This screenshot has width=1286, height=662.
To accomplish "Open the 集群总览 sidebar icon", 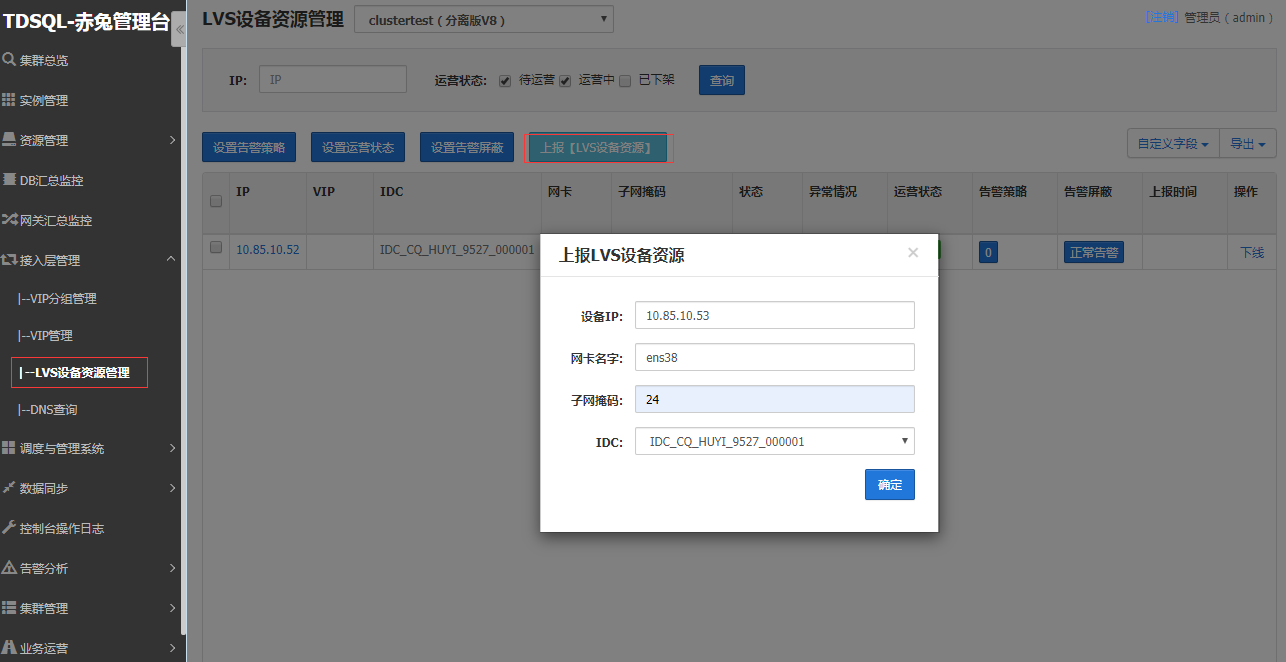I will pos(8,59).
